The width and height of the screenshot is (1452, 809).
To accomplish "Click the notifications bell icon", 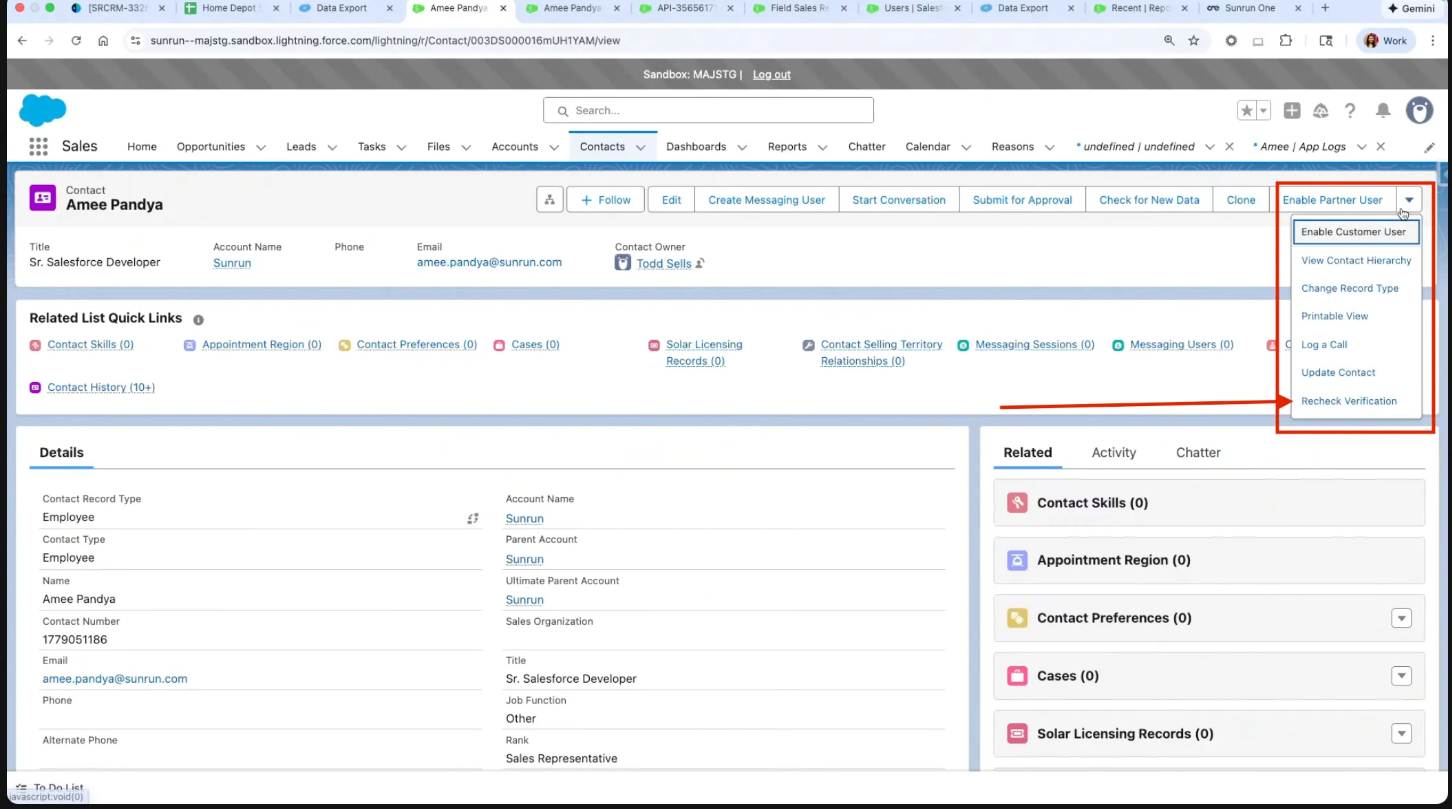I will click(x=1383, y=110).
